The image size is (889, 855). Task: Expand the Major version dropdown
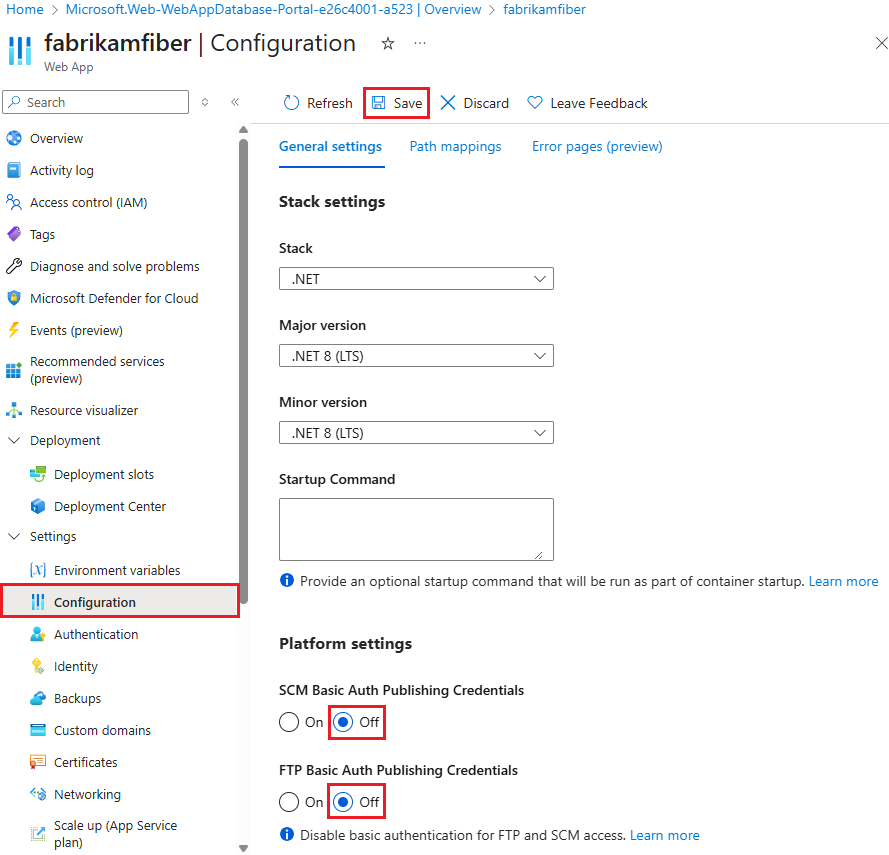click(x=416, y=355)
